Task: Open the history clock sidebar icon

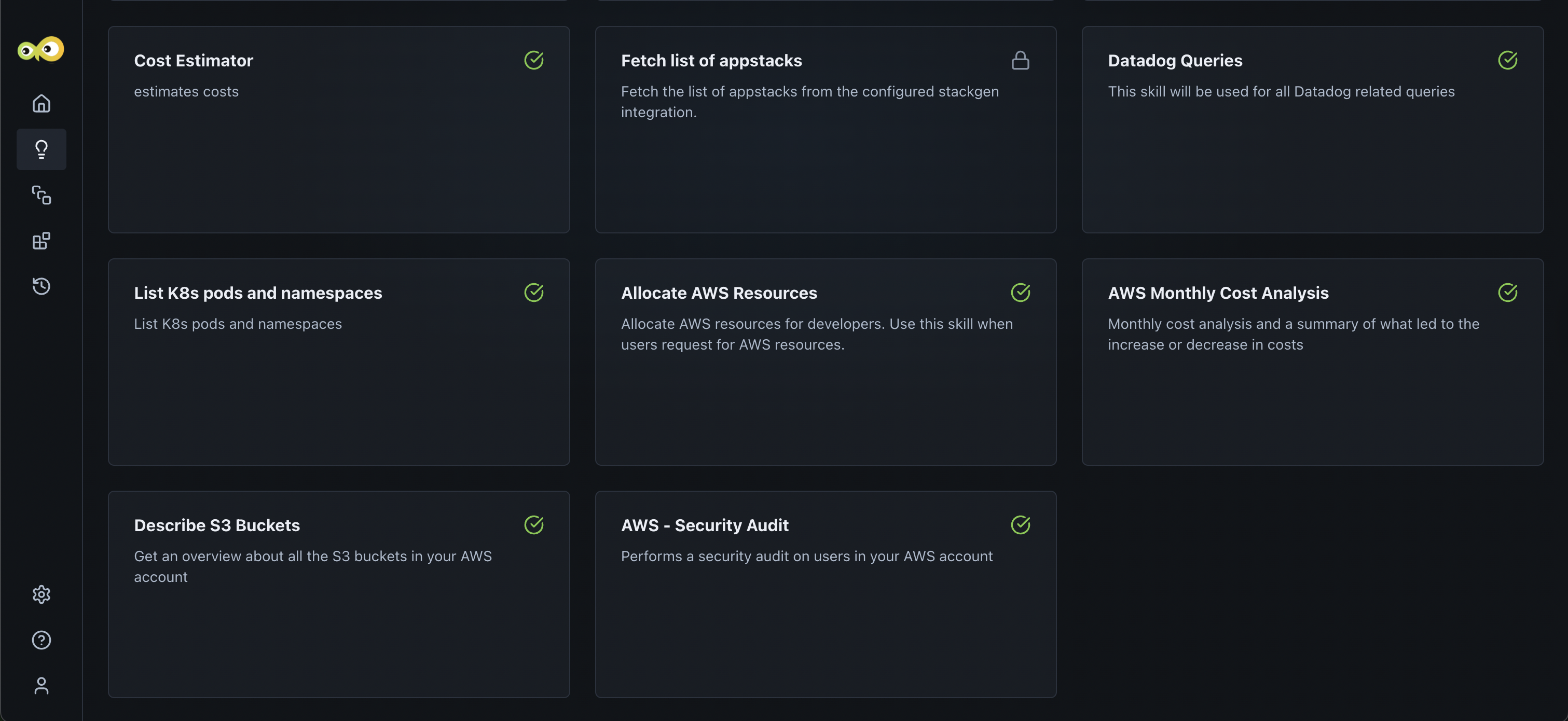Action: click(x=42, y=286)
